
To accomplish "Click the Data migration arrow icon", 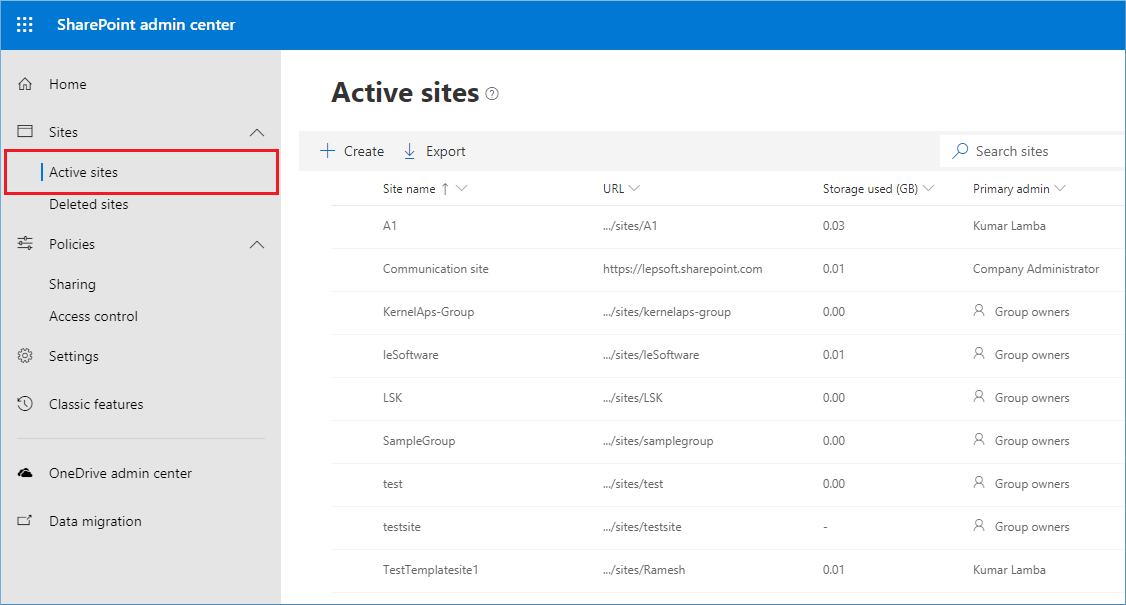I will click(25, 521).
